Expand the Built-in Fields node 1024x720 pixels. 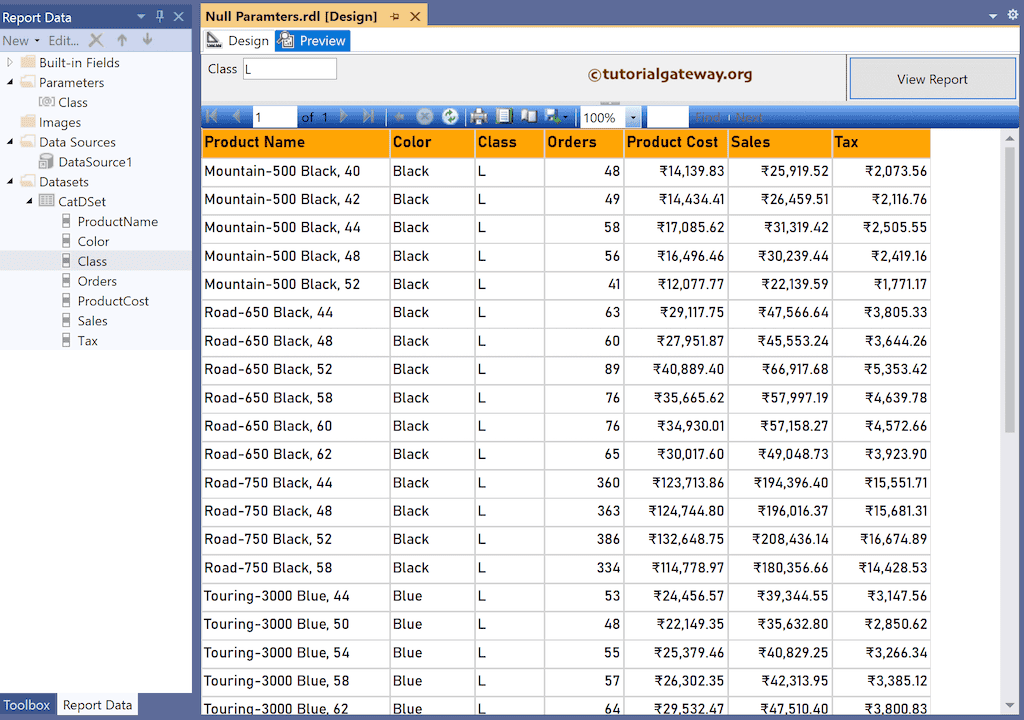(10, 62)
